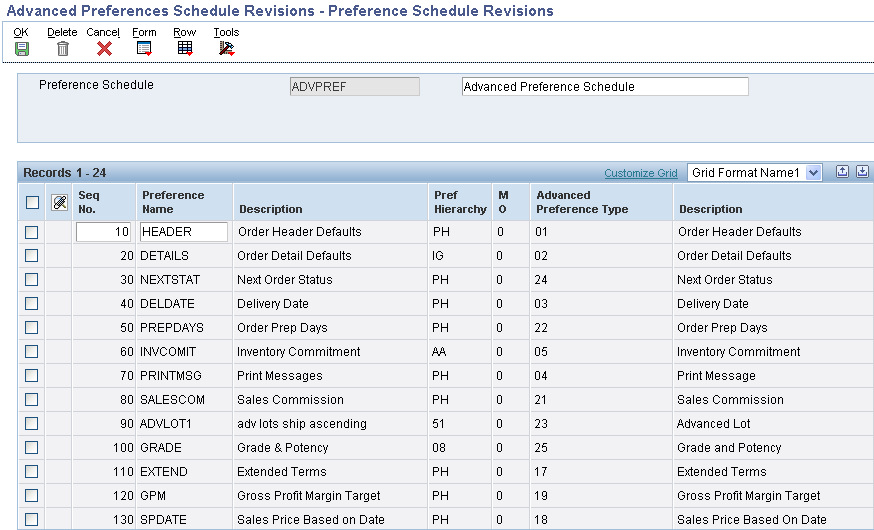The image size is (874, 530).
Task: Check the PREPDAYS row checkbox
Action: point(32,328)
